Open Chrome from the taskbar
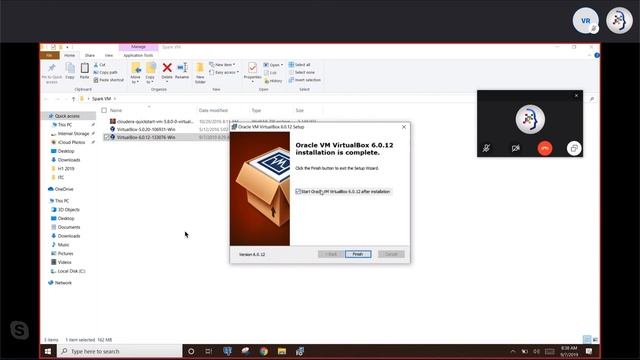The height and width of the screenshot is (360, 640). (264, 351)
